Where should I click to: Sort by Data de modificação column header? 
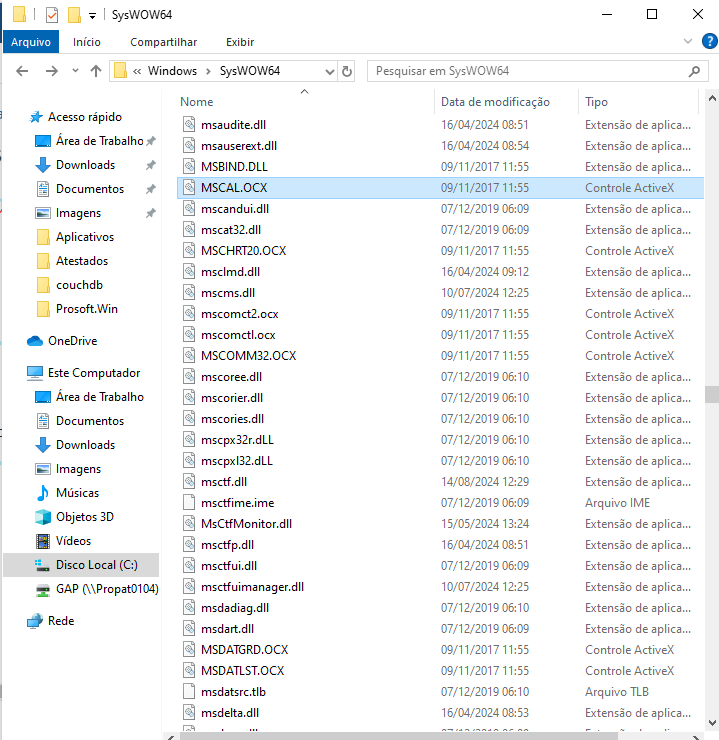(x=495, y=102)
